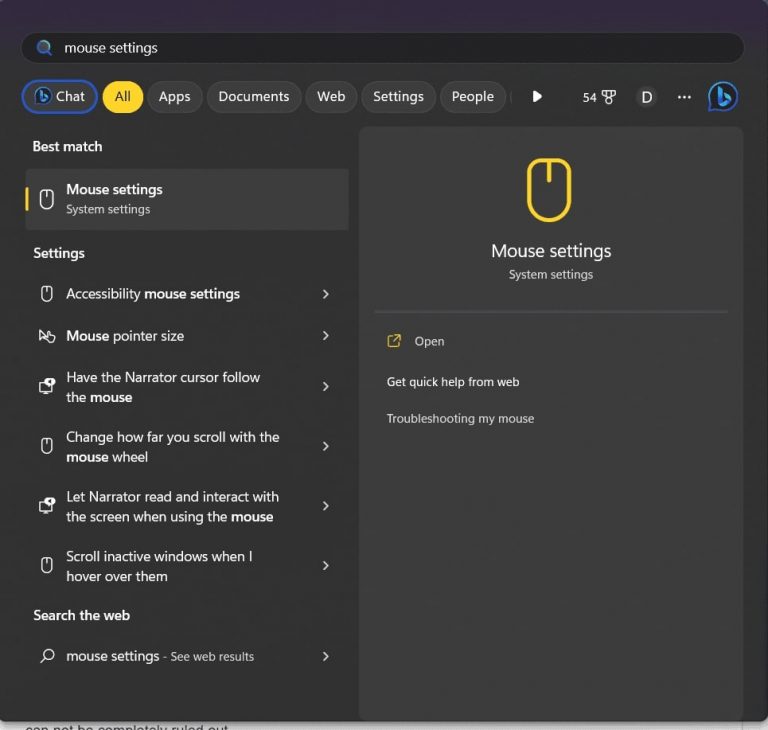
Task: Click the rewards points trophy icon
Action: coord(608,97)
